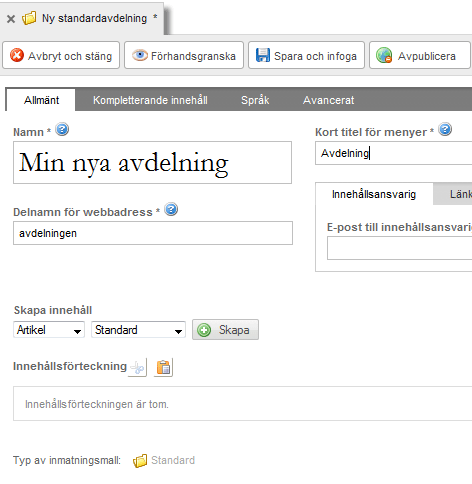Open the Språk tab
The image size is (472, 484).
(x=255, y=100)
